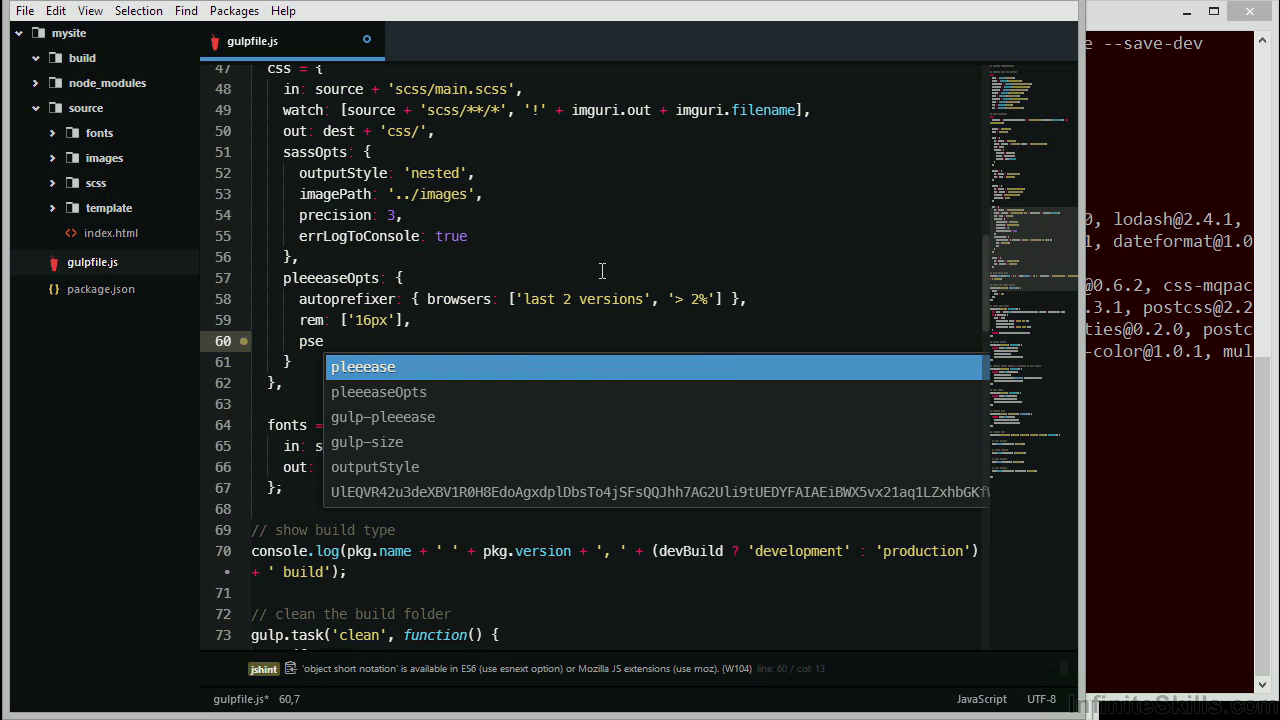This screenshot has width=1280, height=720.
Task: Expand the images folder arrow
Action: pos(53,158)
